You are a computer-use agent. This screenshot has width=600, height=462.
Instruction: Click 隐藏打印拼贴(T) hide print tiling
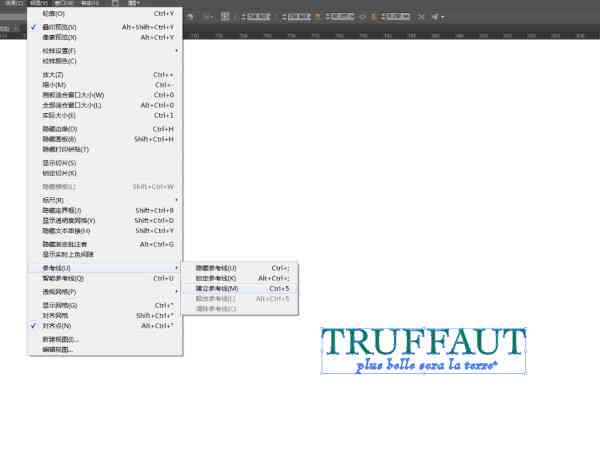click(105, 149)
